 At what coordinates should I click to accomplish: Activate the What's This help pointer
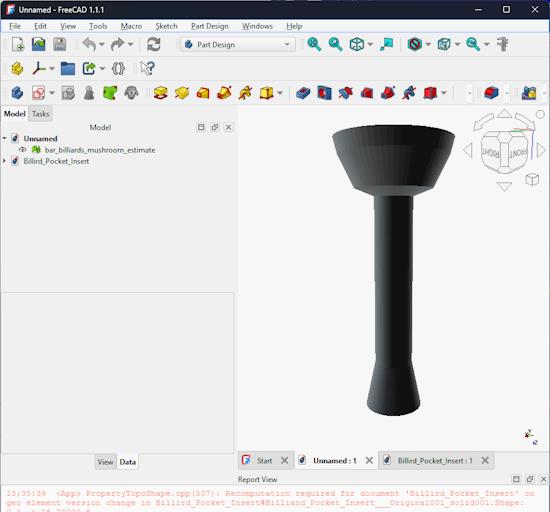(x=147, y=68)
